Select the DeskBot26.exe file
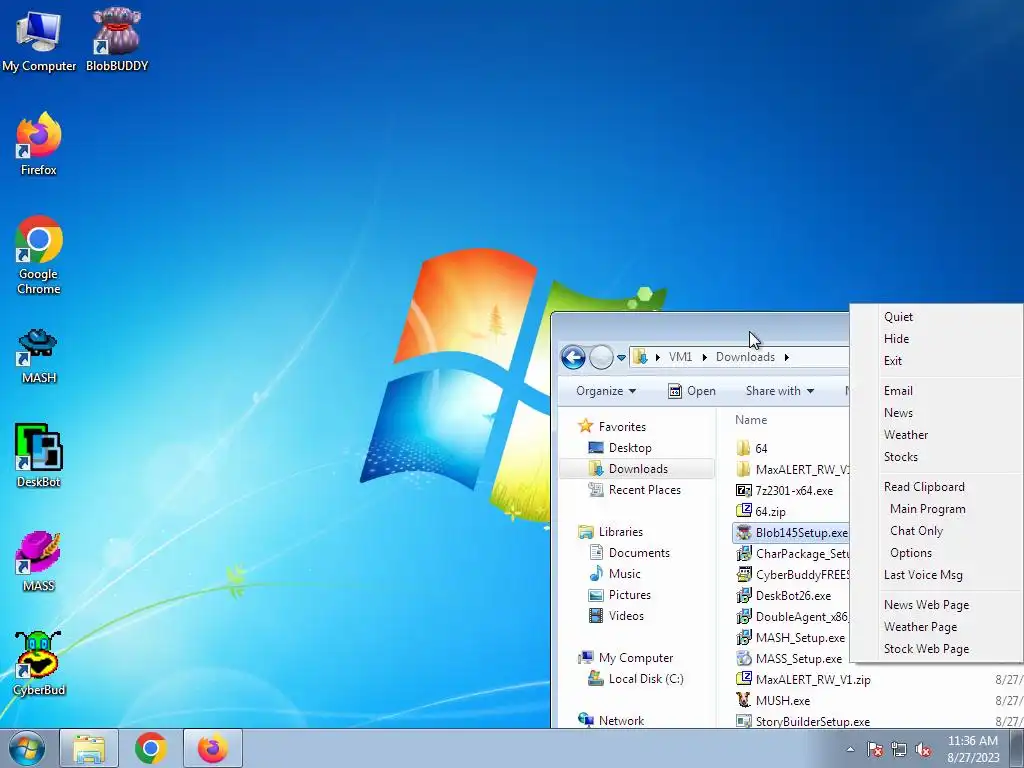This screenshot has height=768, width=1024. pyautogui.click(x=793, y=596)
